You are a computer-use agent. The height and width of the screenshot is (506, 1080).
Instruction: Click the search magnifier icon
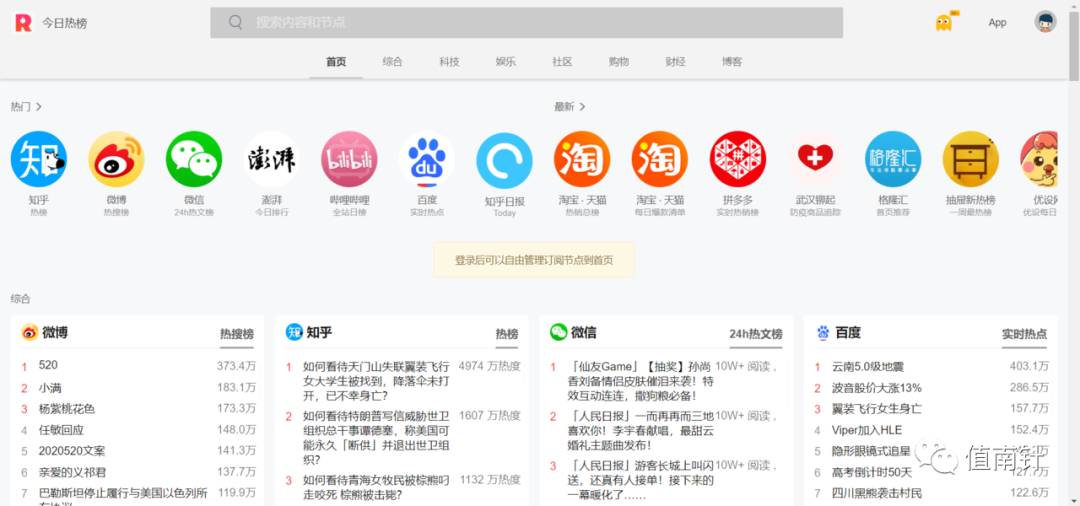(236, 23)
